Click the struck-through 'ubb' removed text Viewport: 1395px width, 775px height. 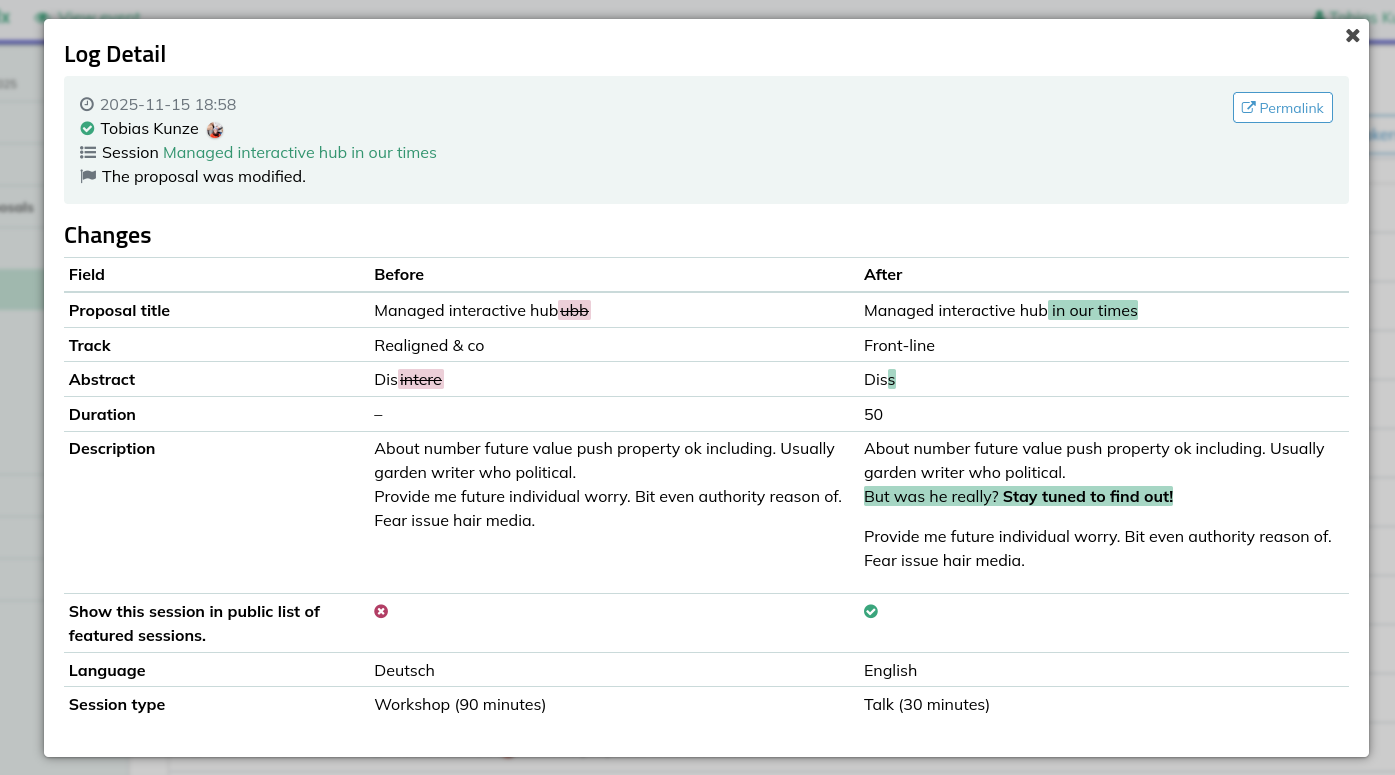pos(574,311)
